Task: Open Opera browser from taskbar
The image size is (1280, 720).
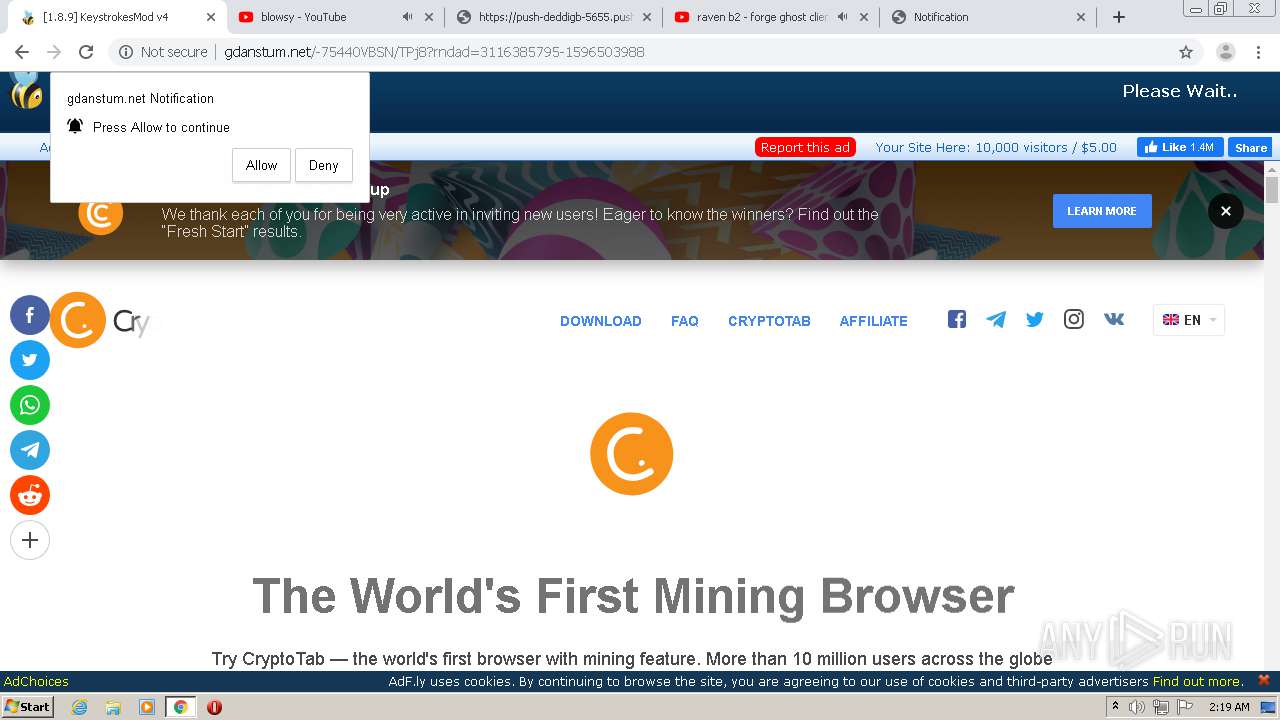Action: 214,707
